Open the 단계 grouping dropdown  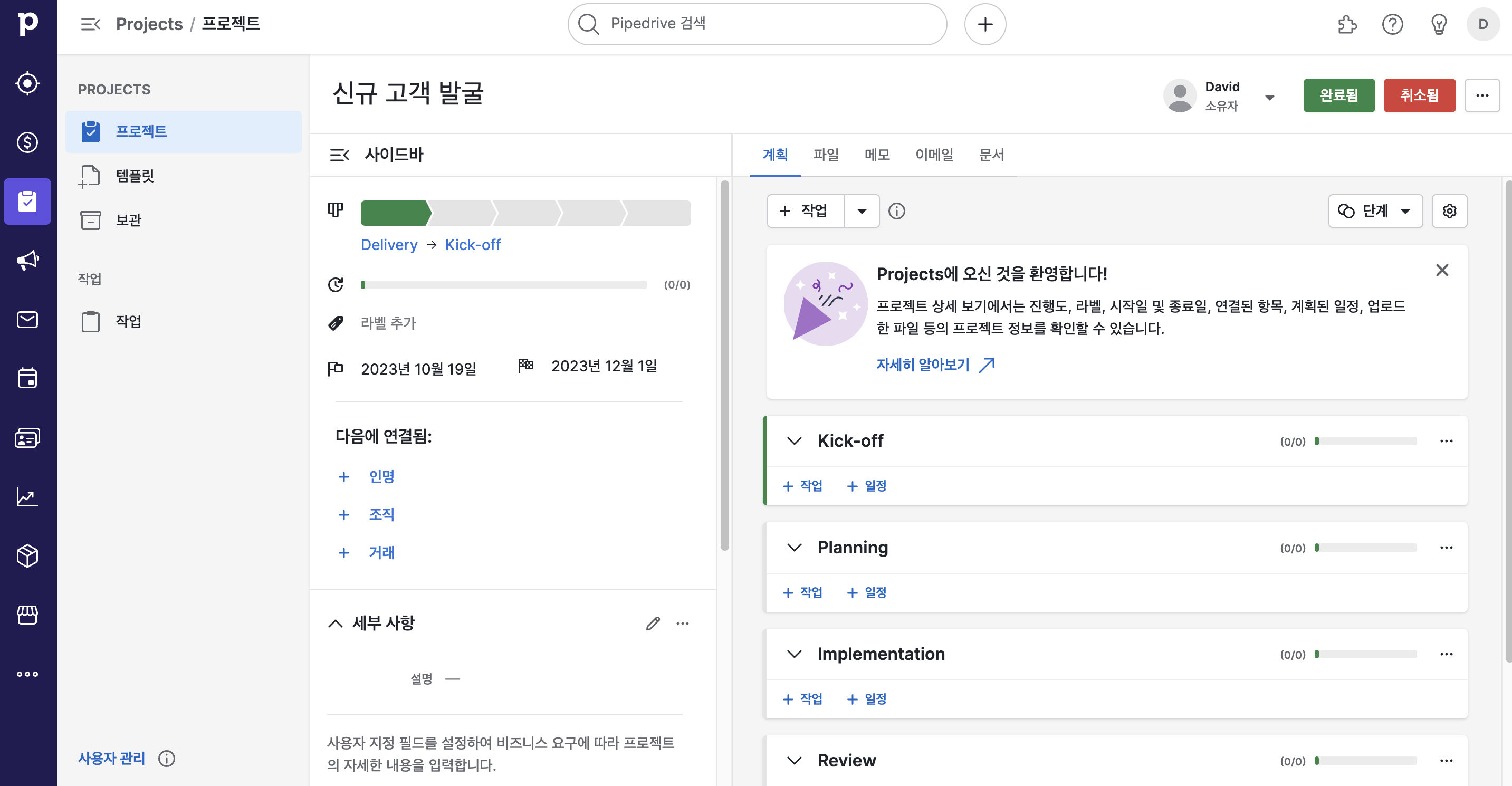1375,210
